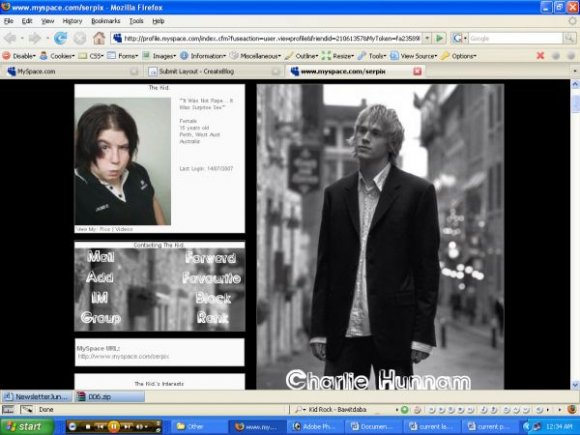Switch to the MySpace.com tab
The image size is (580, 435).
pos(71,71)
